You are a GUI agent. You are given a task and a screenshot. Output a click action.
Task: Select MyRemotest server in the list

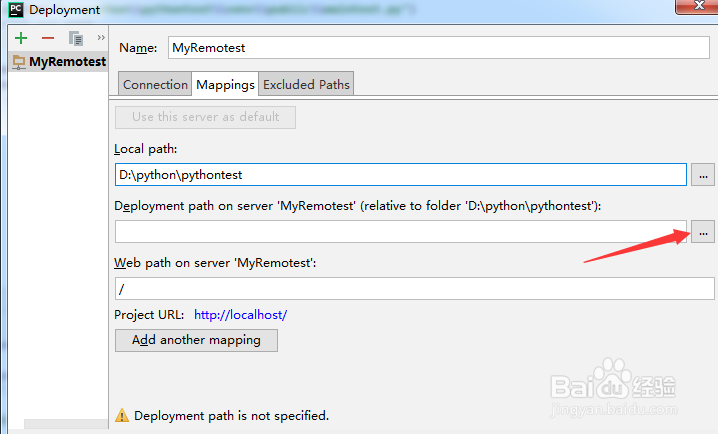click(x=59, y=62)
